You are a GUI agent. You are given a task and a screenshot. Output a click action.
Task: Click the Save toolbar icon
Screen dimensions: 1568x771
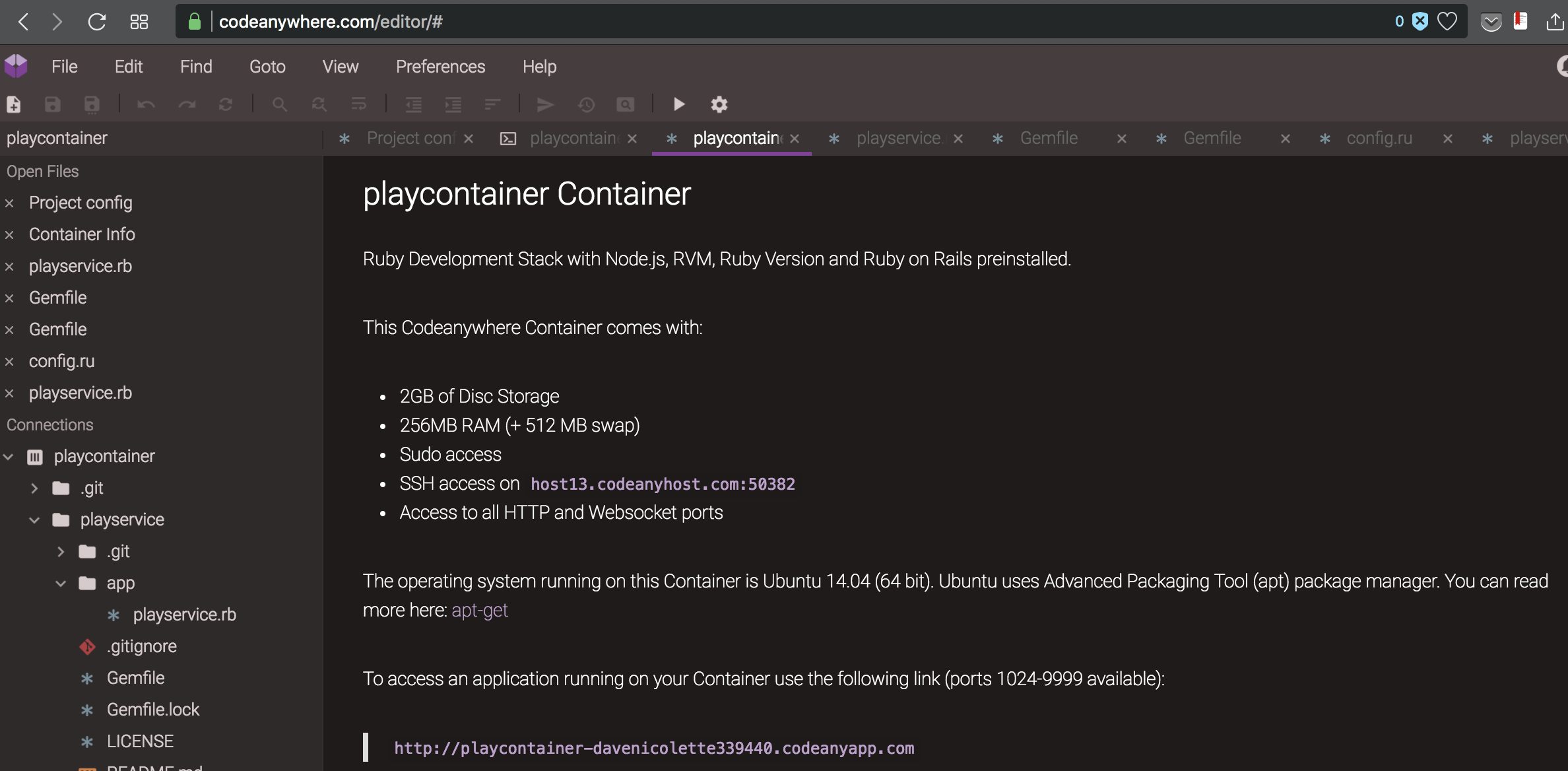point(53,104)
